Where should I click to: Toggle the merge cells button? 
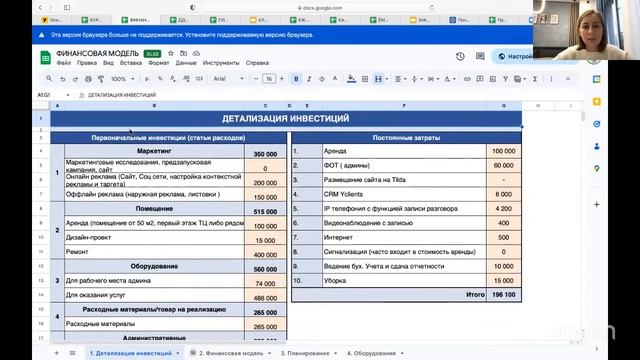(378, 79)
